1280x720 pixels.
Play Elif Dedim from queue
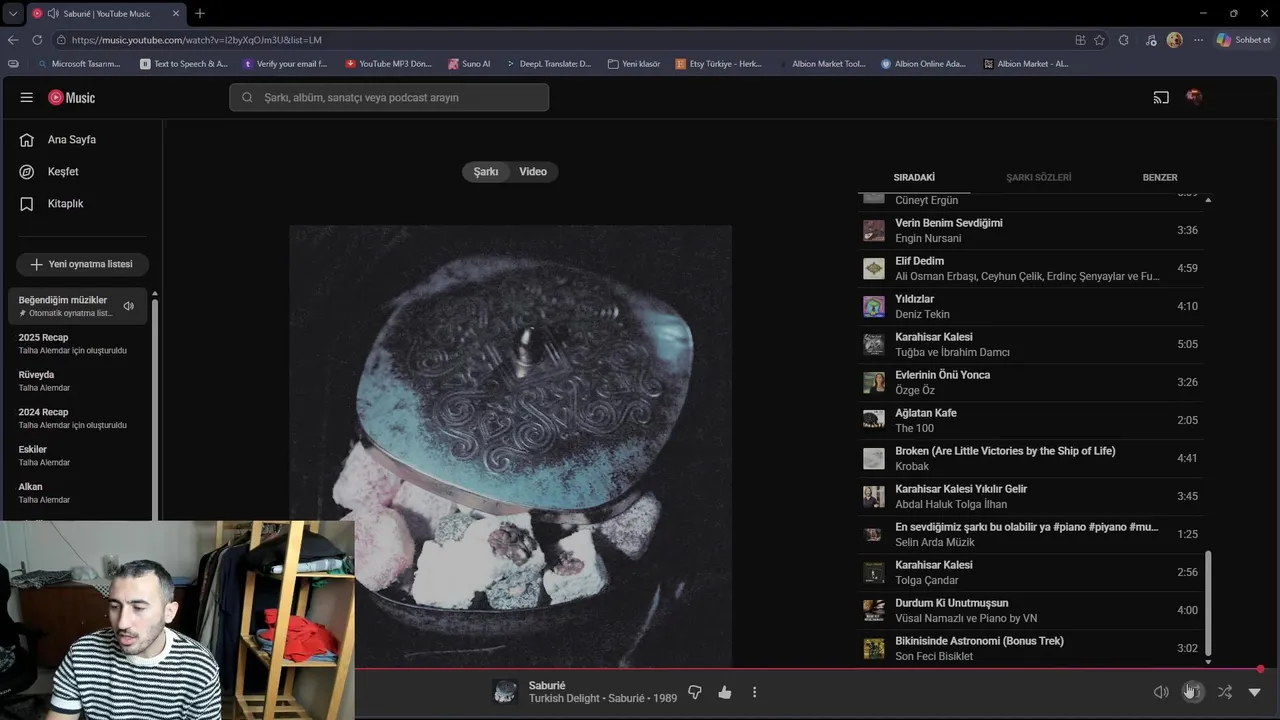(1030, 268)
